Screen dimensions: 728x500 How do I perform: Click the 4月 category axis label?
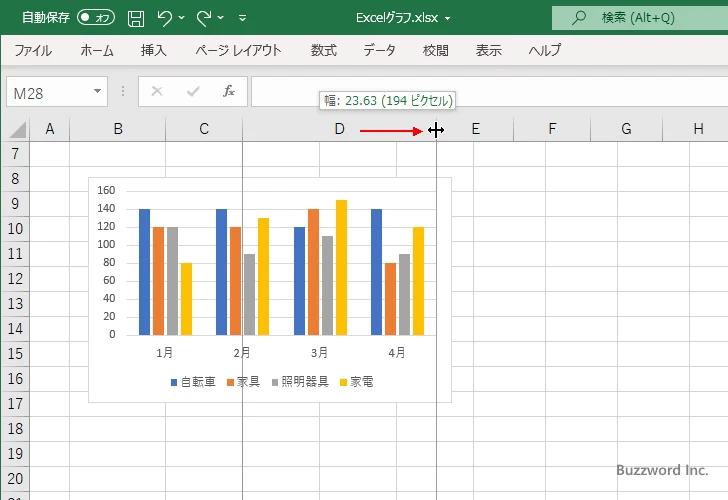(x=397, y=353)
